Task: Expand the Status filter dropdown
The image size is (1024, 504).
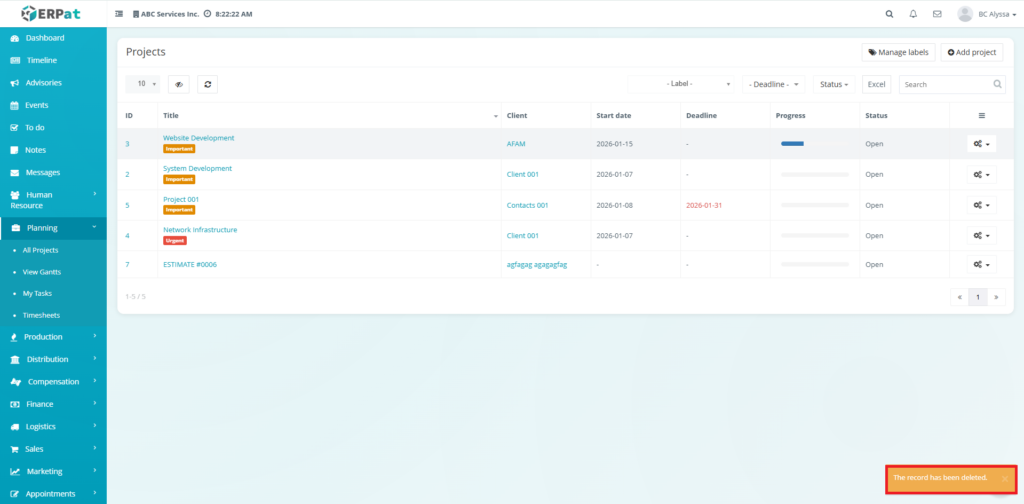Action: point(834,85)
